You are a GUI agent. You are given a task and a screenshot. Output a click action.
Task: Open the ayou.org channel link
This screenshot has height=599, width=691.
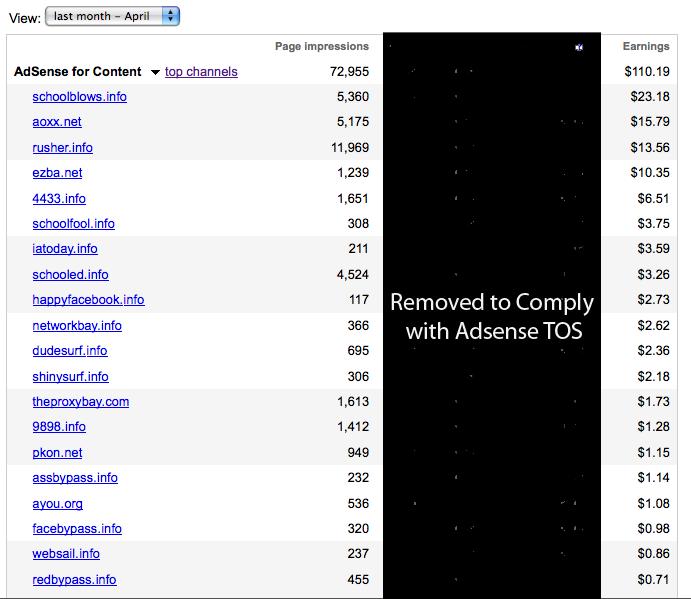pyautogui.click(x=58, y=503)
